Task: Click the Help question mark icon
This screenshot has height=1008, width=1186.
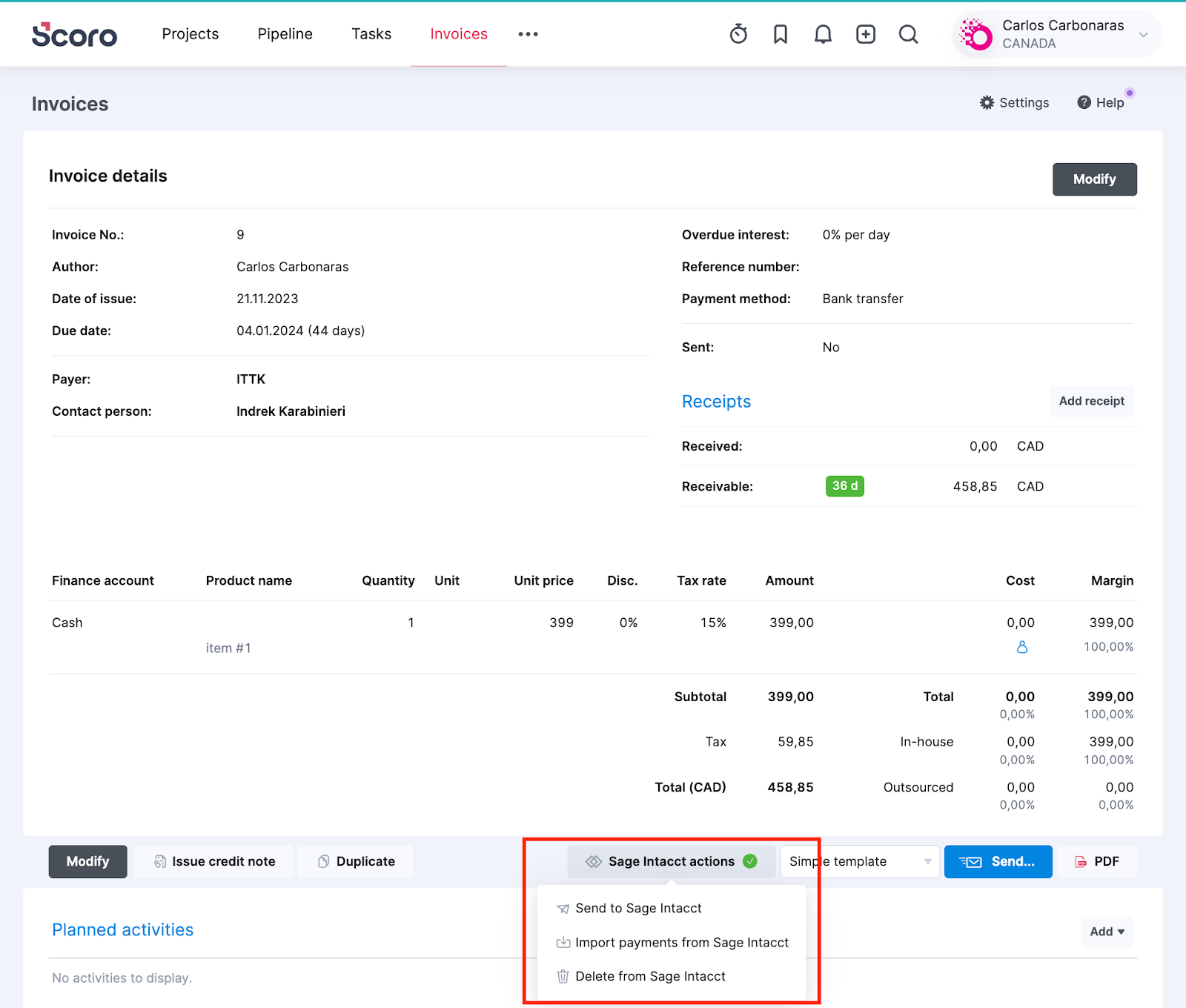Action: coord(1084,103)
